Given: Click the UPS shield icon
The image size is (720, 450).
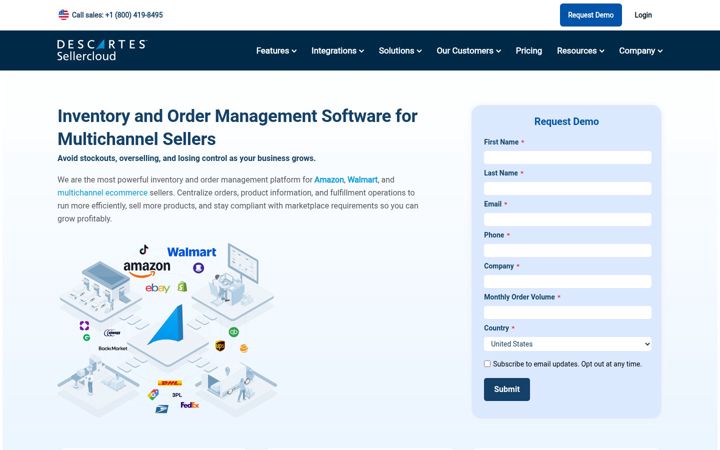Looking at the screenshot, I should coord(220,346).
